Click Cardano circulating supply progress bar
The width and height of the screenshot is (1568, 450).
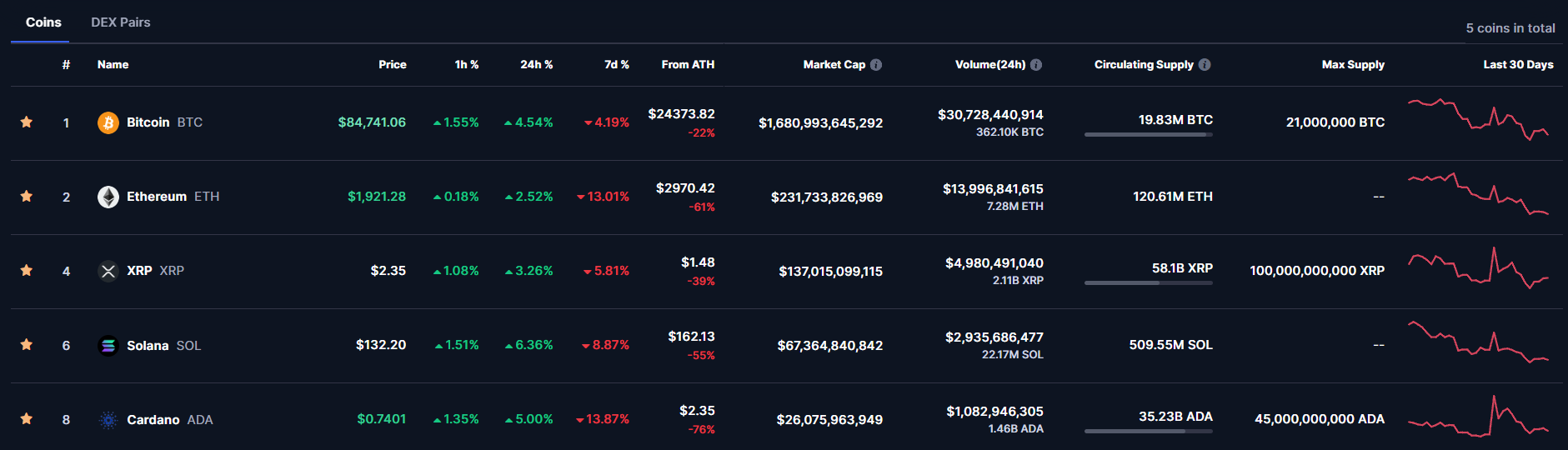1149,432
